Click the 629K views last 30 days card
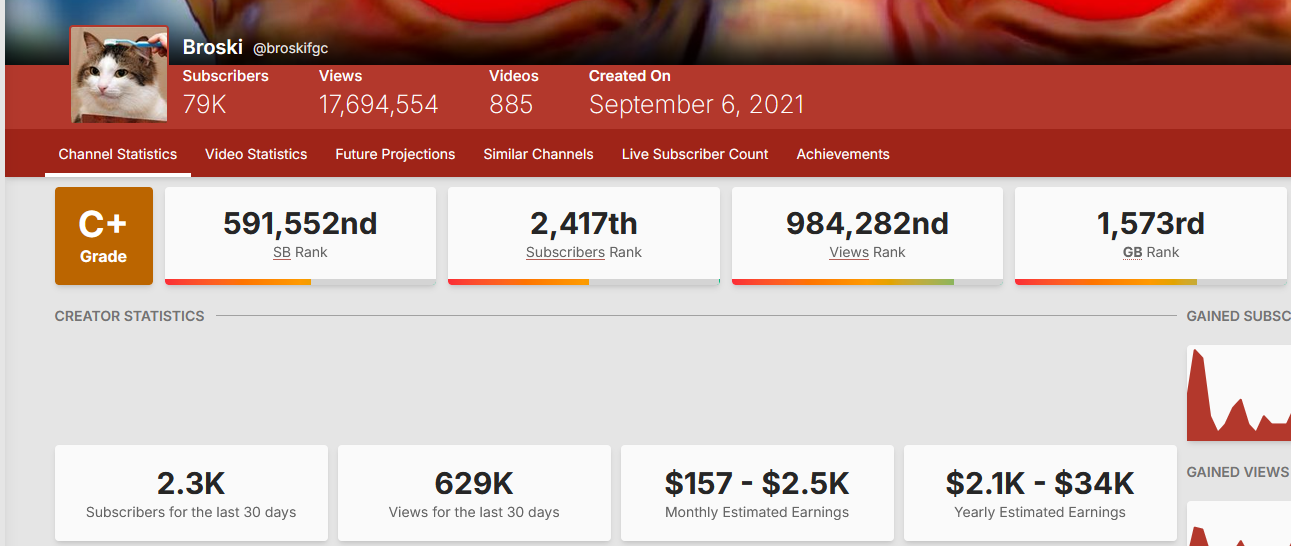 point(474,494)
